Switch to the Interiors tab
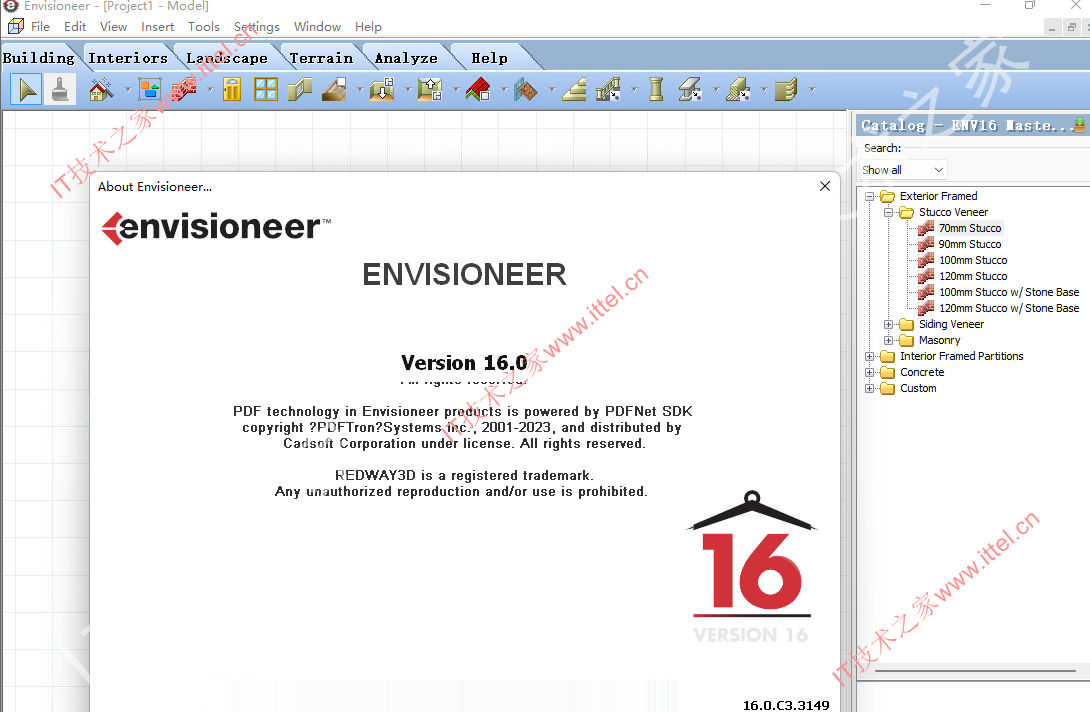The width and height of the screenshot is (1090, 712). click(x=128, y=58)
